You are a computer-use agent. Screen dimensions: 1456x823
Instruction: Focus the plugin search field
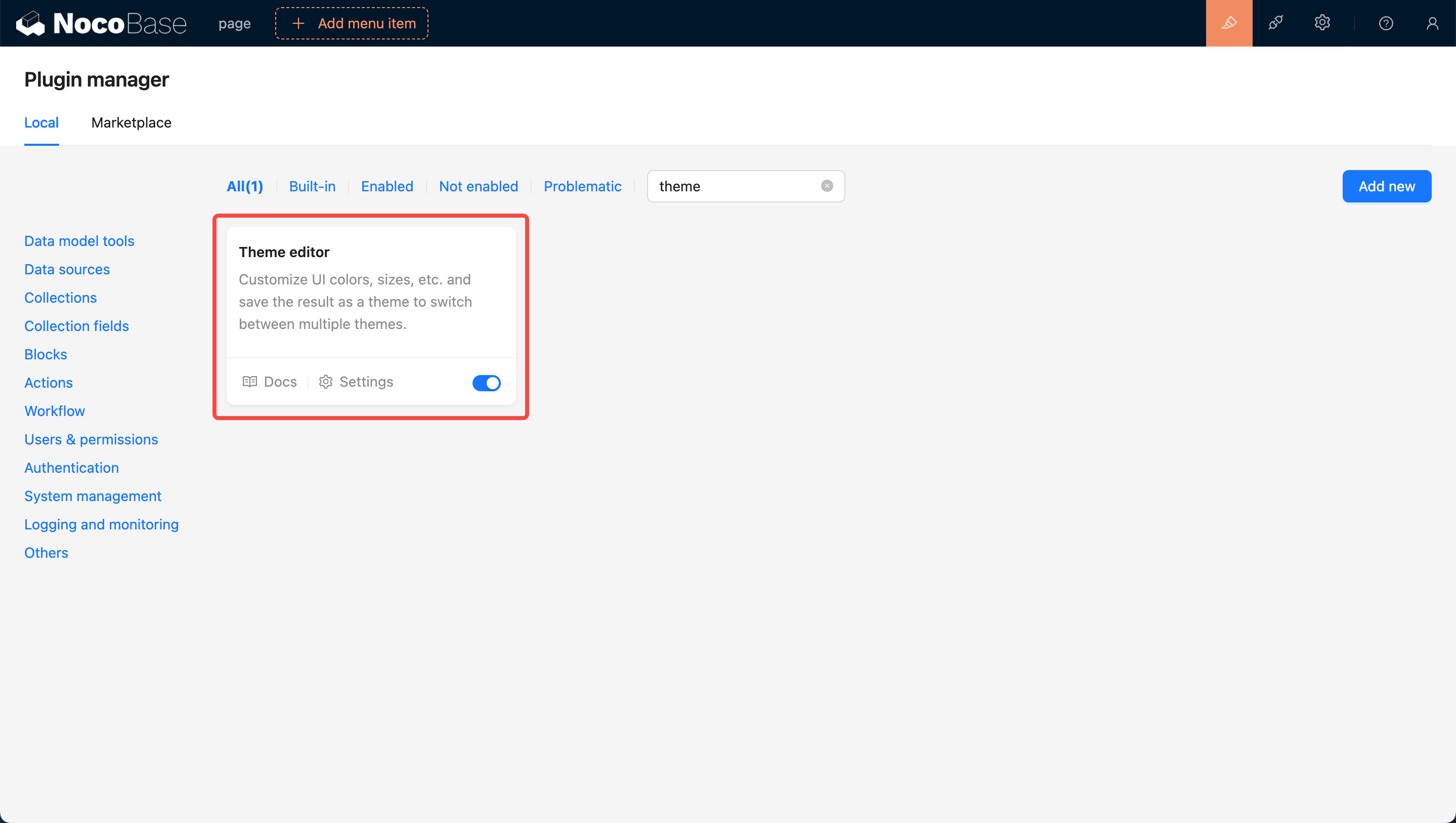pos(735,186)
